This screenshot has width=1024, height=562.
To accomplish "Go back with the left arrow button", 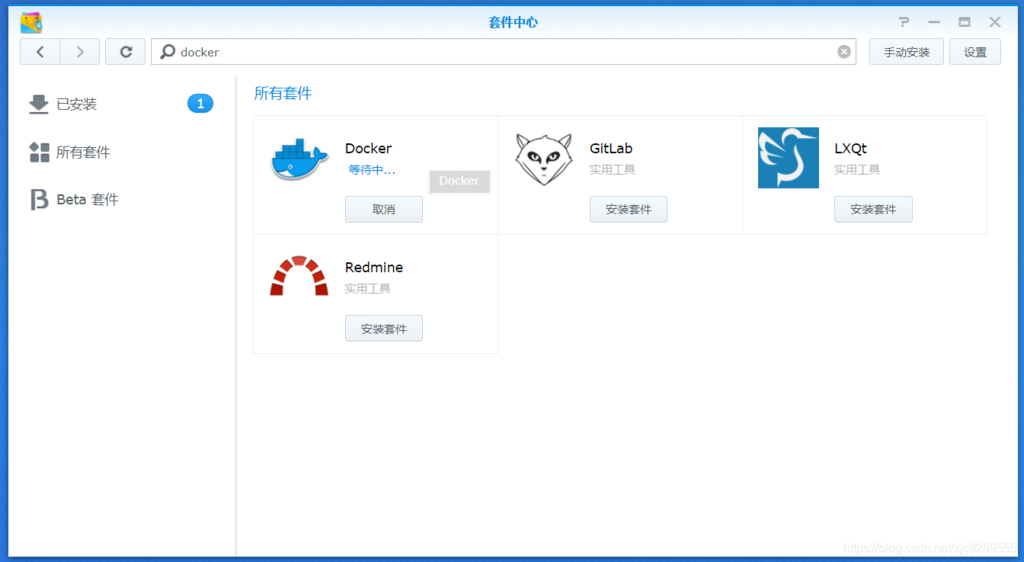I will point(40,52).
